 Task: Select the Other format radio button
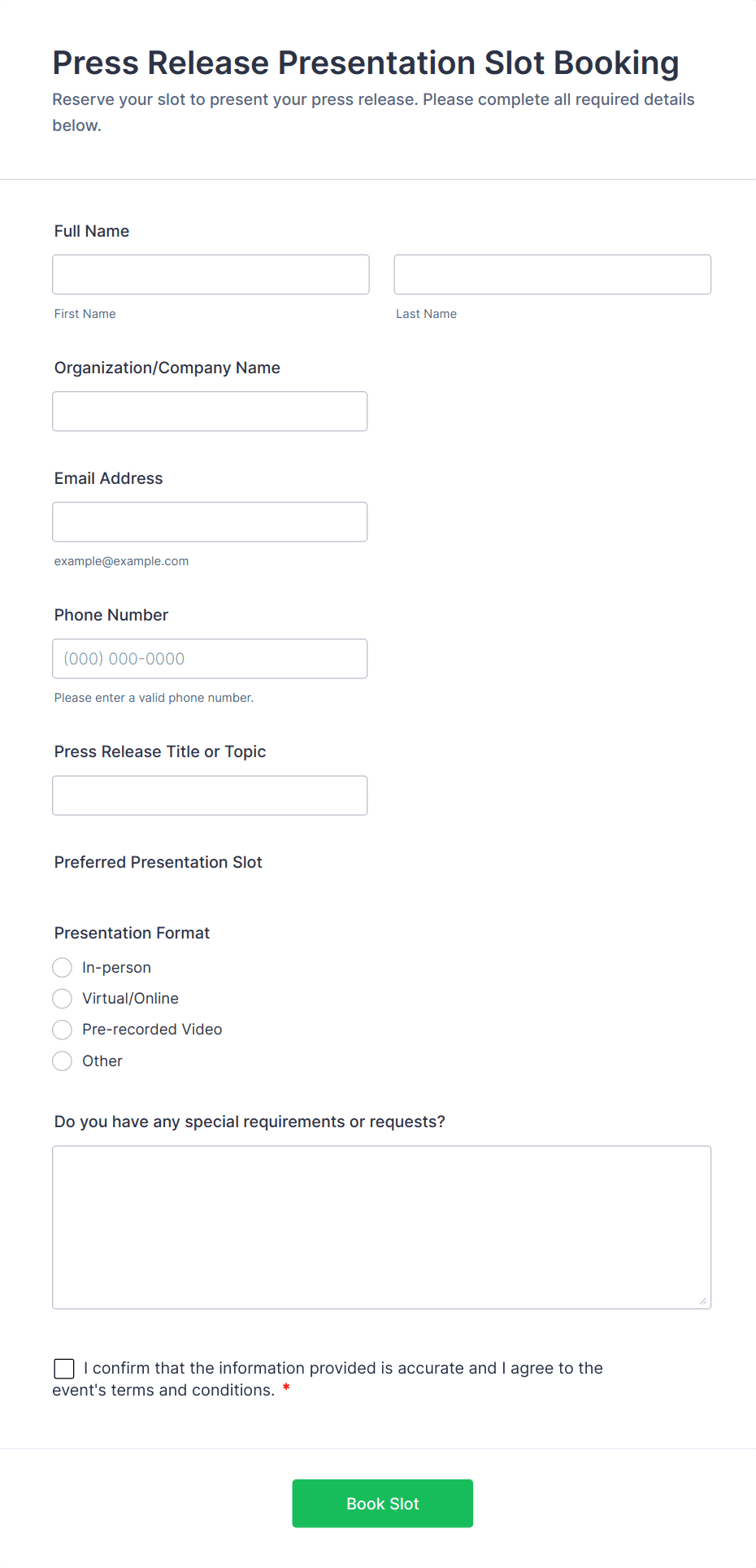tap(63, 1061)
